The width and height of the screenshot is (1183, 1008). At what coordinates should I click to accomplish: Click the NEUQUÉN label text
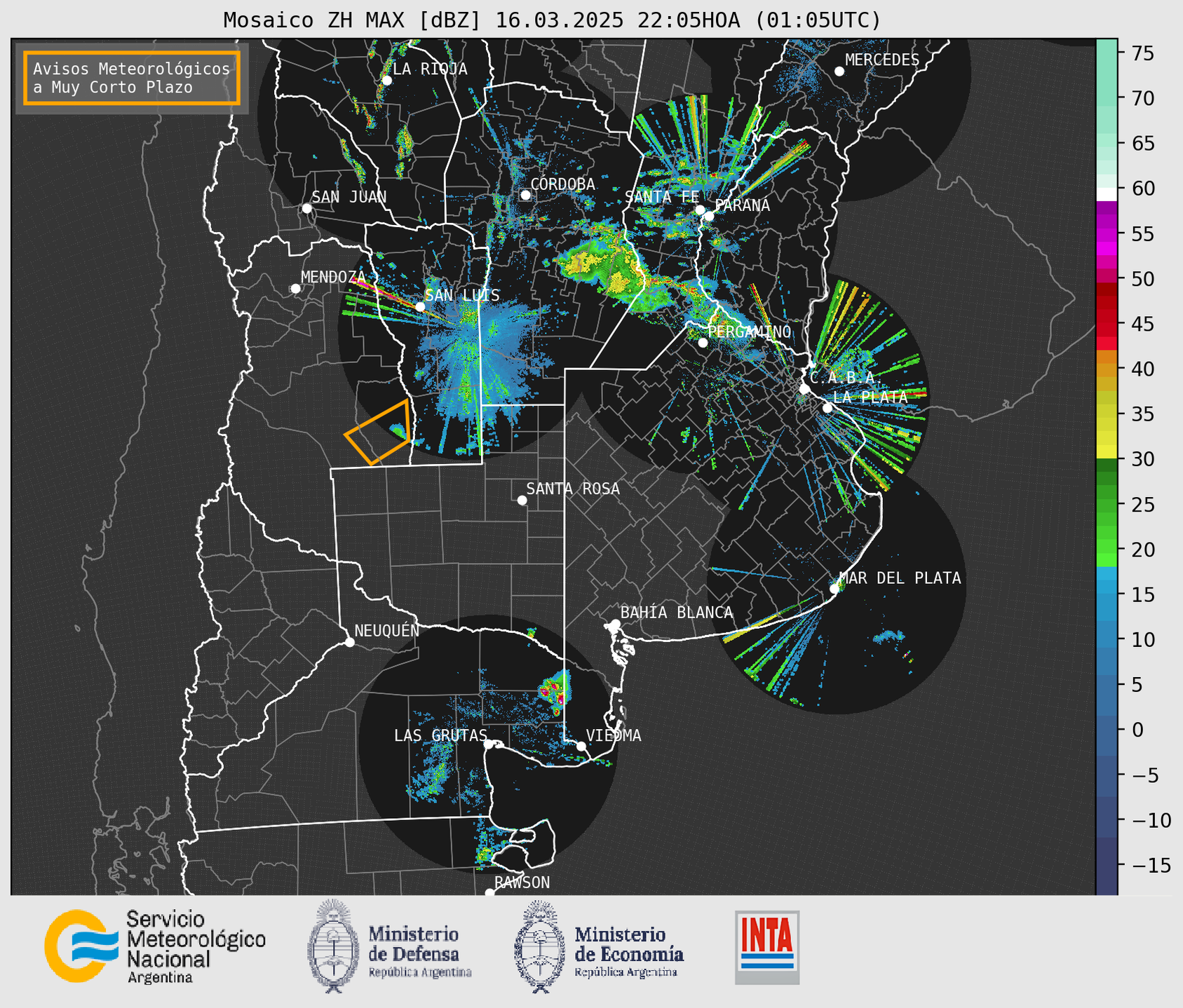[386, 631]
